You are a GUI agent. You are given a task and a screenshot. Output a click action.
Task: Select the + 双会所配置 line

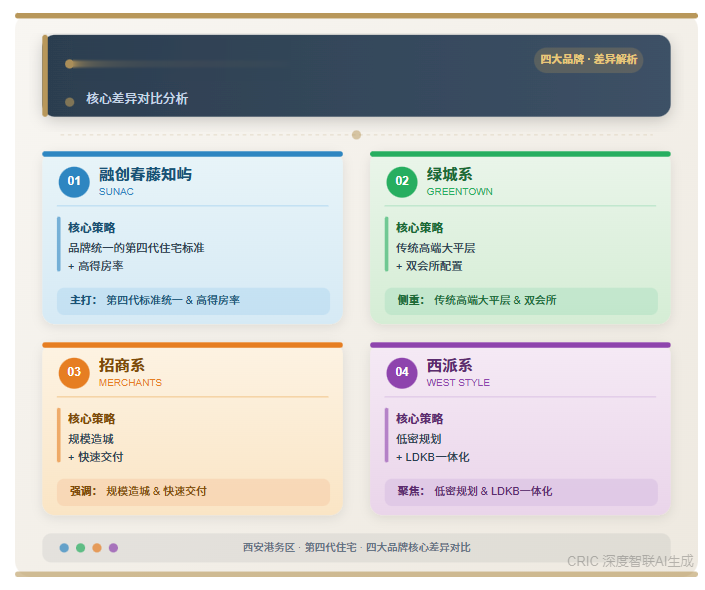pyautogui.click(x=429, y=266)
